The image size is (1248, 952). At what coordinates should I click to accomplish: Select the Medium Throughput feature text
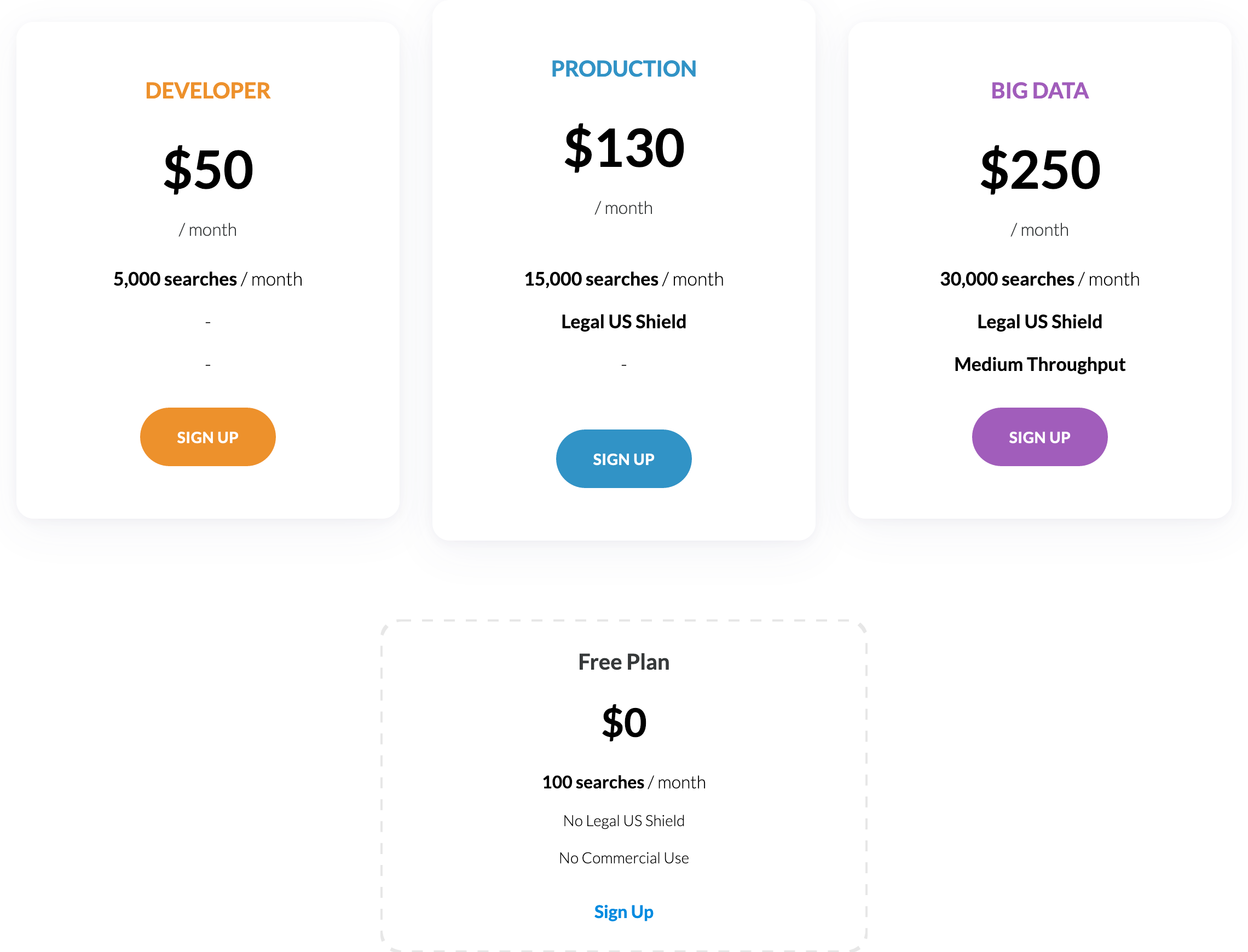click(1039, 364)
